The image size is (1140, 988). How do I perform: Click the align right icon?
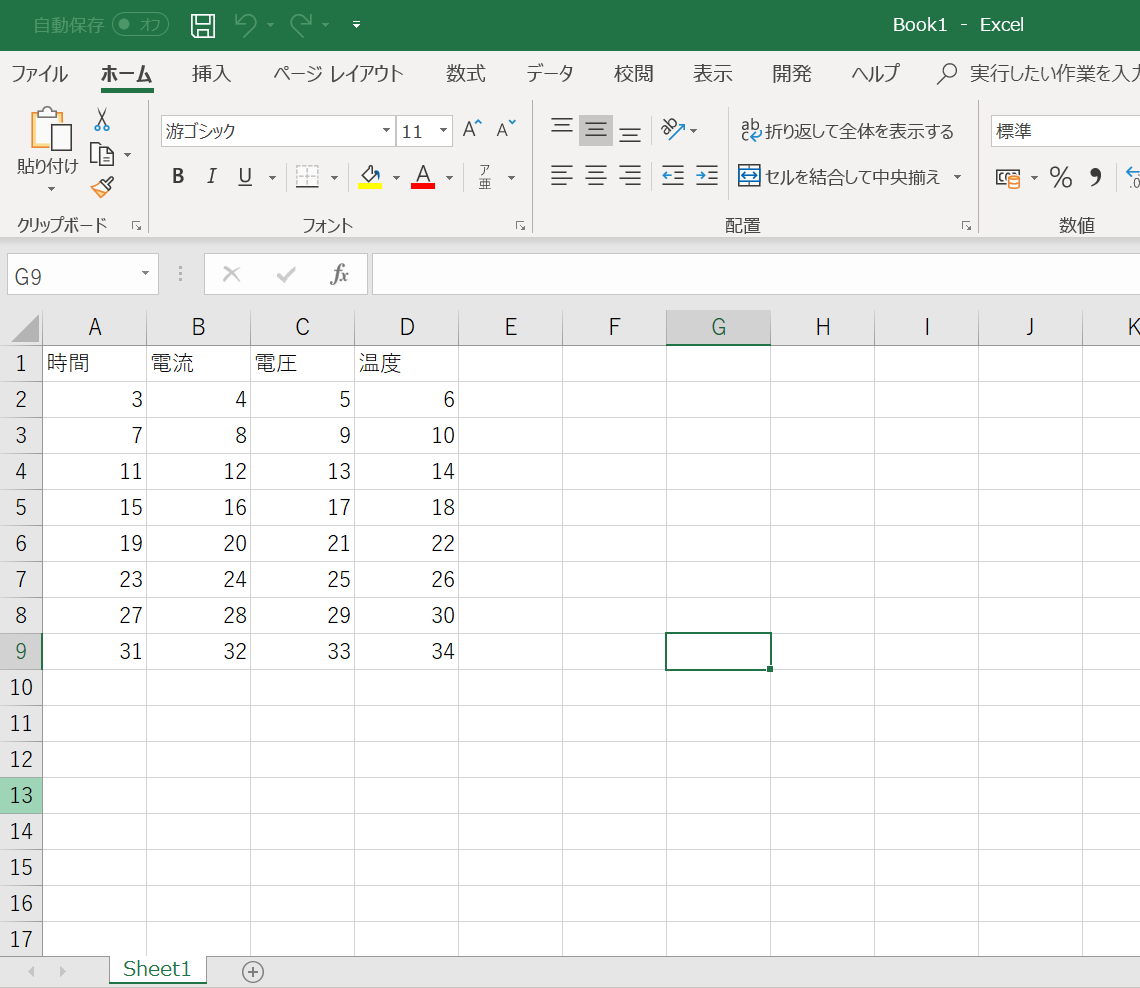coord(630,175)
